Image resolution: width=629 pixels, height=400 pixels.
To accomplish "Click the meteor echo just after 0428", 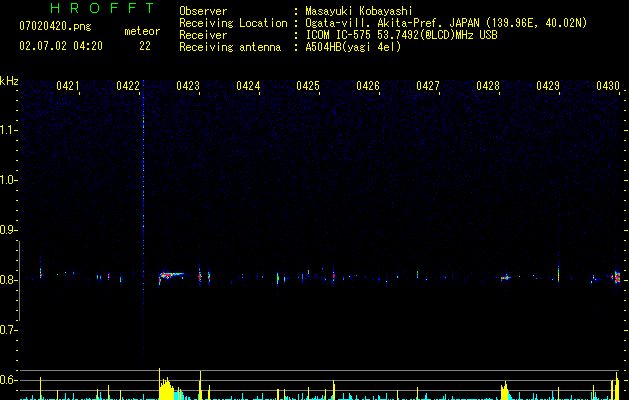I will click(506, 277).
